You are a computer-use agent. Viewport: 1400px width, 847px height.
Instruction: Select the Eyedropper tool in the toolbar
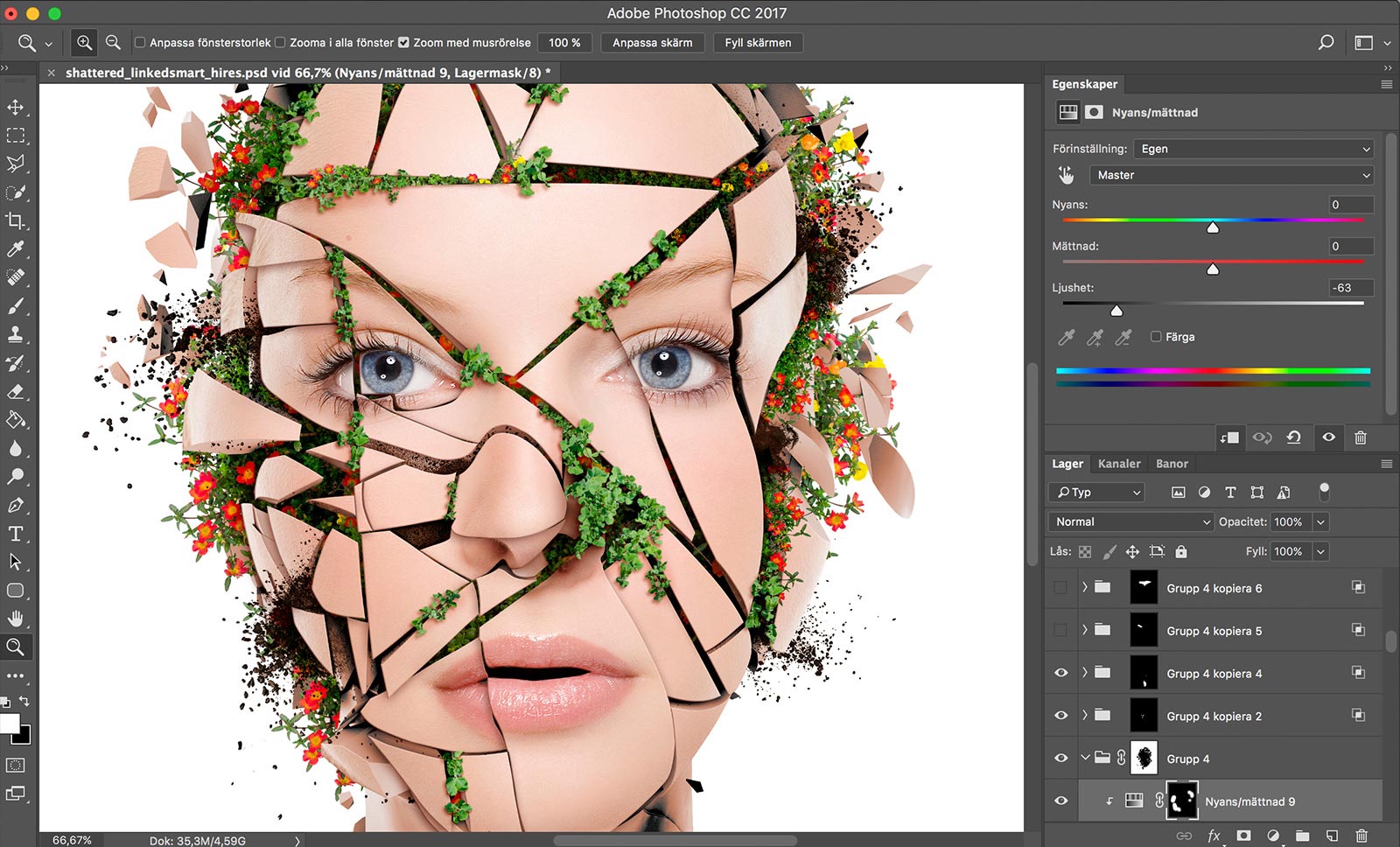tap(16, 249)
